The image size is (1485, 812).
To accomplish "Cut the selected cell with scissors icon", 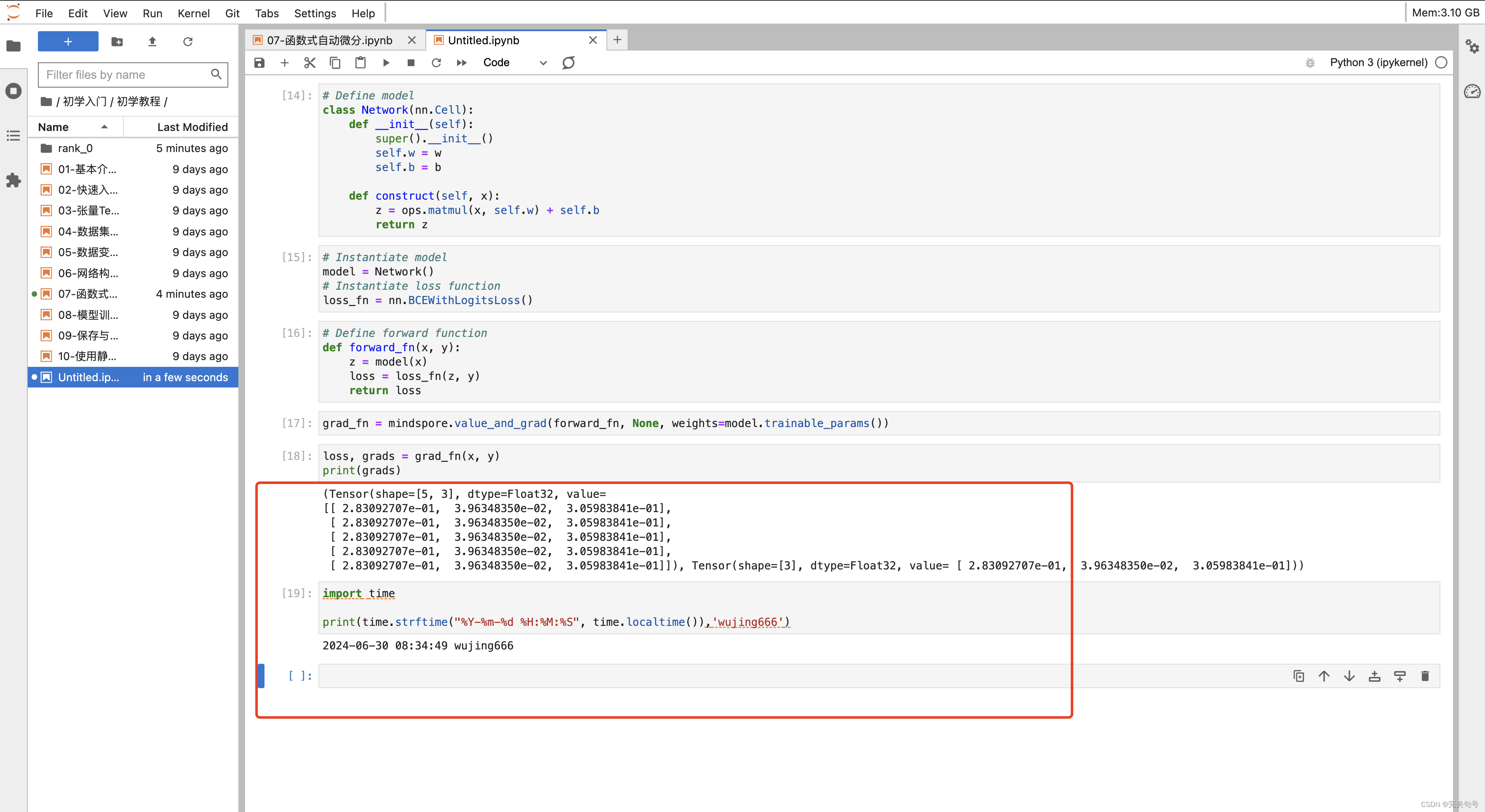I will coord(310,63).
